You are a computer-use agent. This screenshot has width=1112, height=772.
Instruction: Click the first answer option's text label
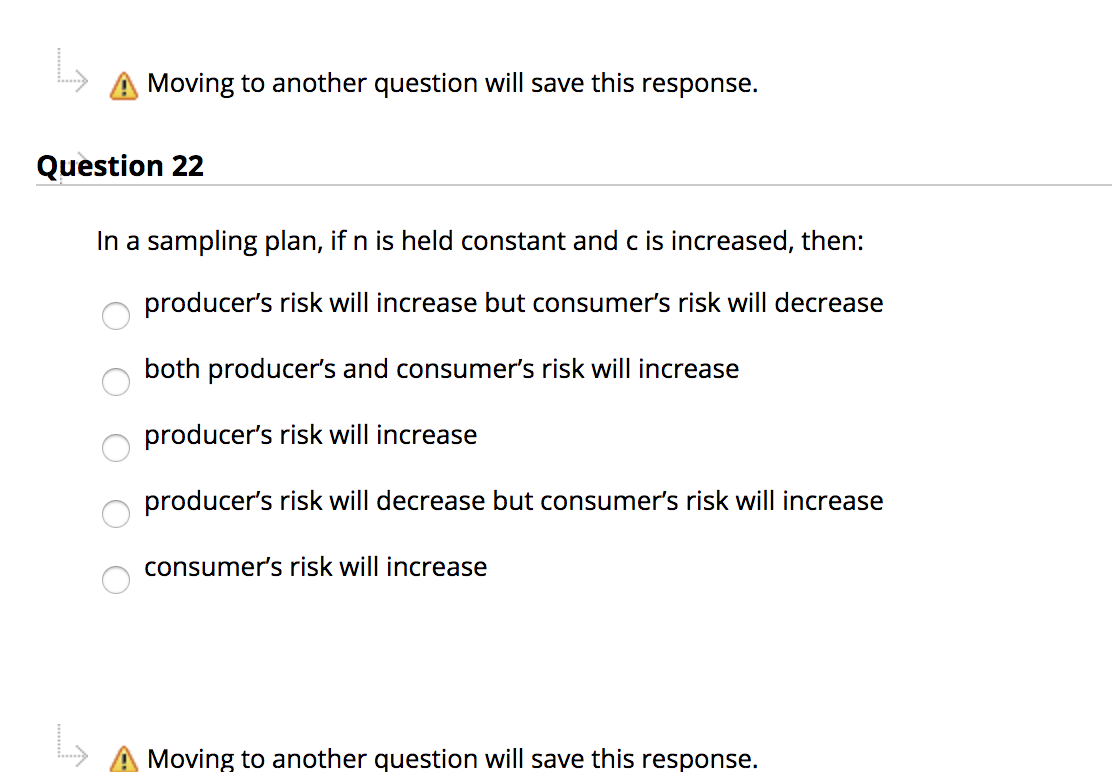513,302
